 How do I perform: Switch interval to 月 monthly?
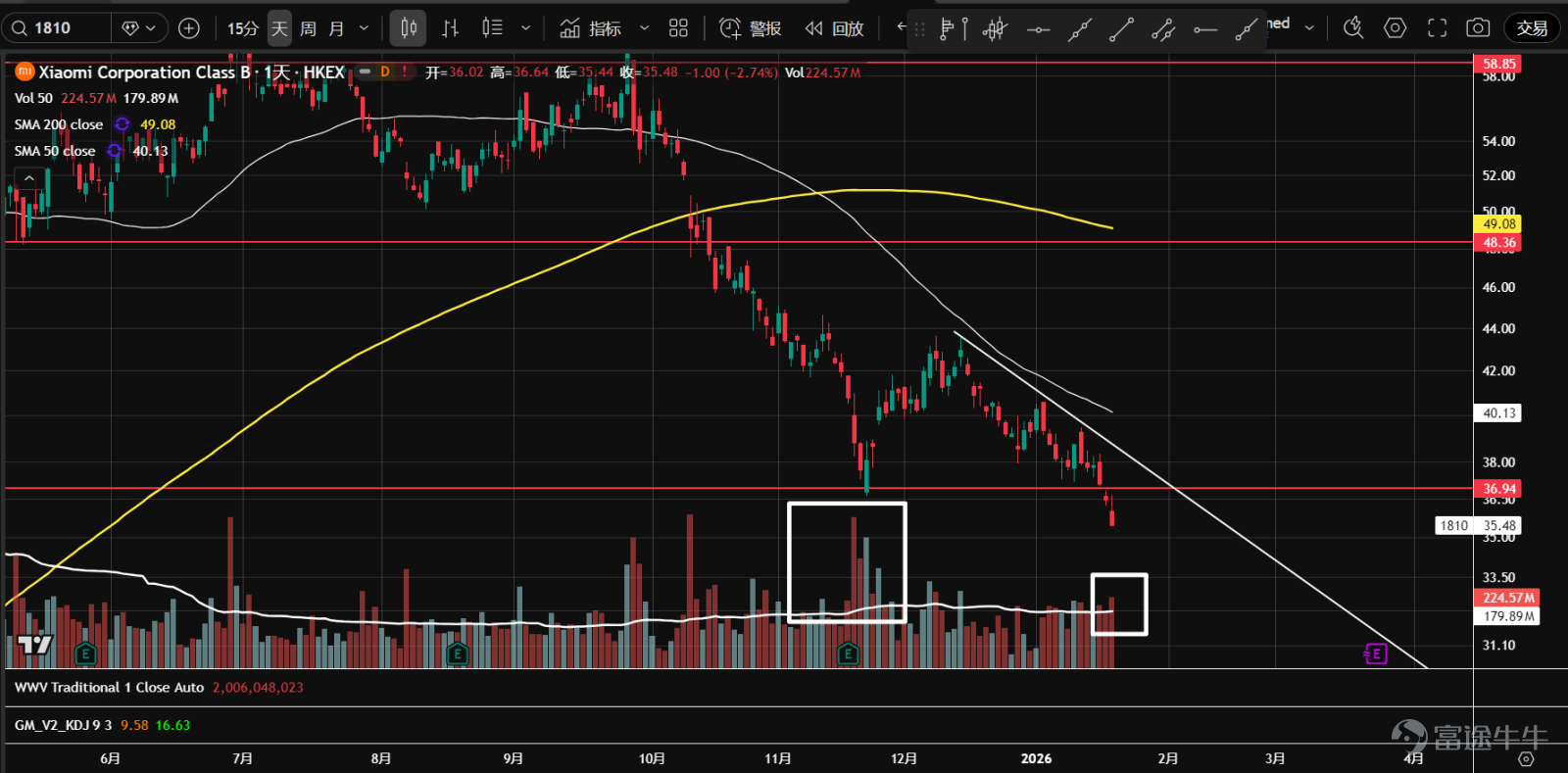pyautogui.click(x=336, y=28)
